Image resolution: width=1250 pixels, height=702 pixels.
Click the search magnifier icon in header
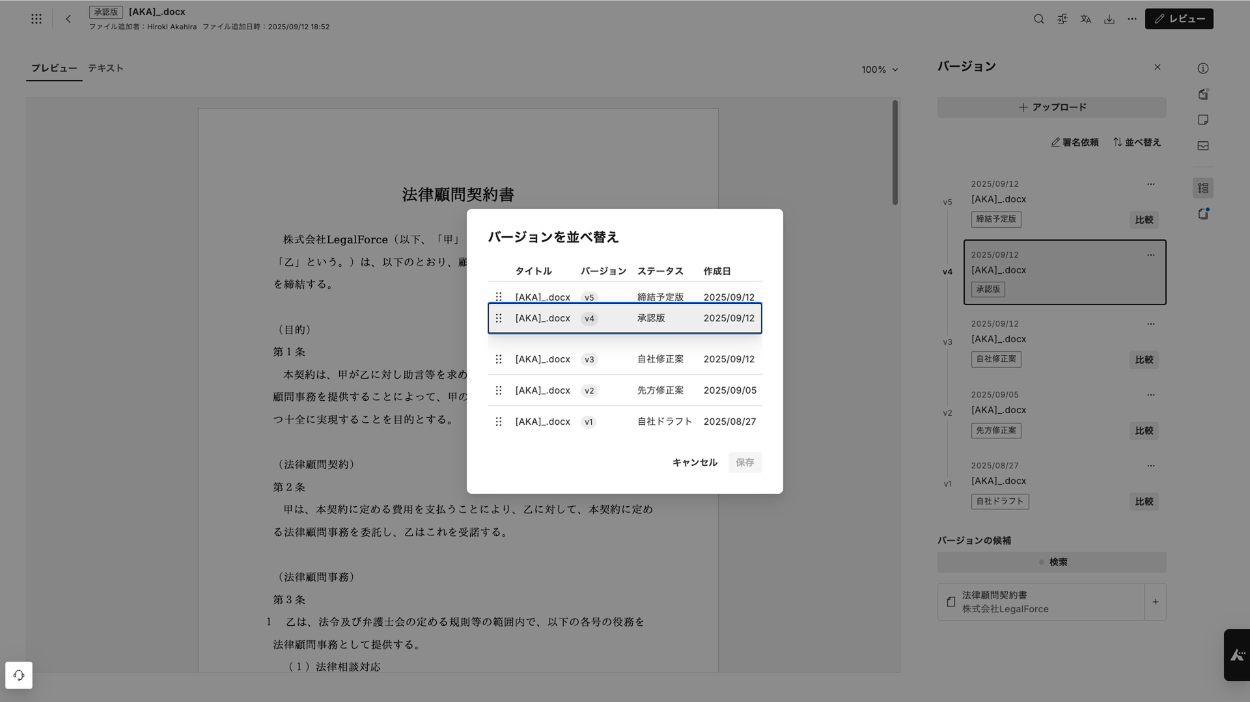[x=1039, y=19]
